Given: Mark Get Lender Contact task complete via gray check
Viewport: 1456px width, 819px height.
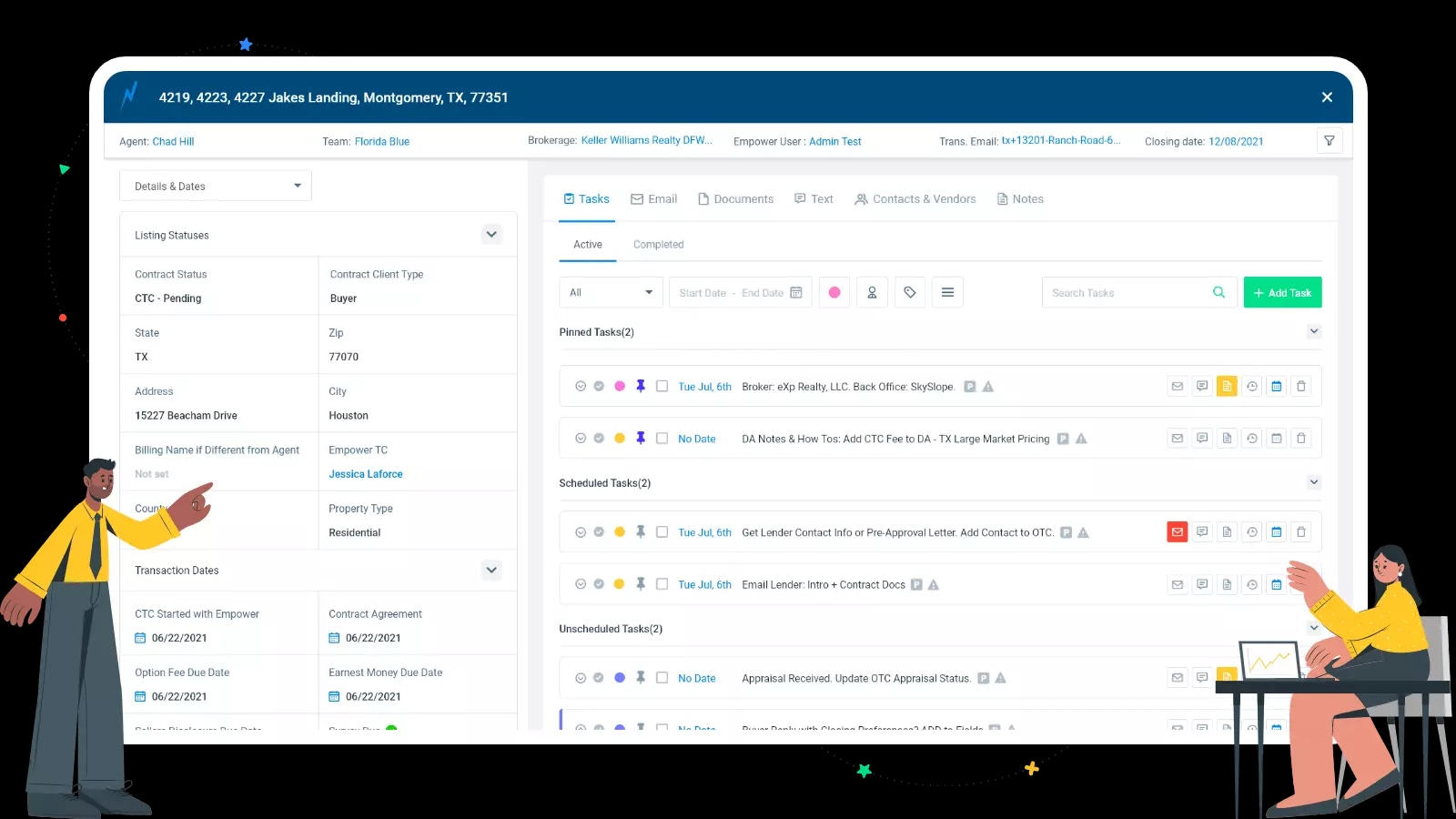Looking at the screenshot, I should [599, 531].
